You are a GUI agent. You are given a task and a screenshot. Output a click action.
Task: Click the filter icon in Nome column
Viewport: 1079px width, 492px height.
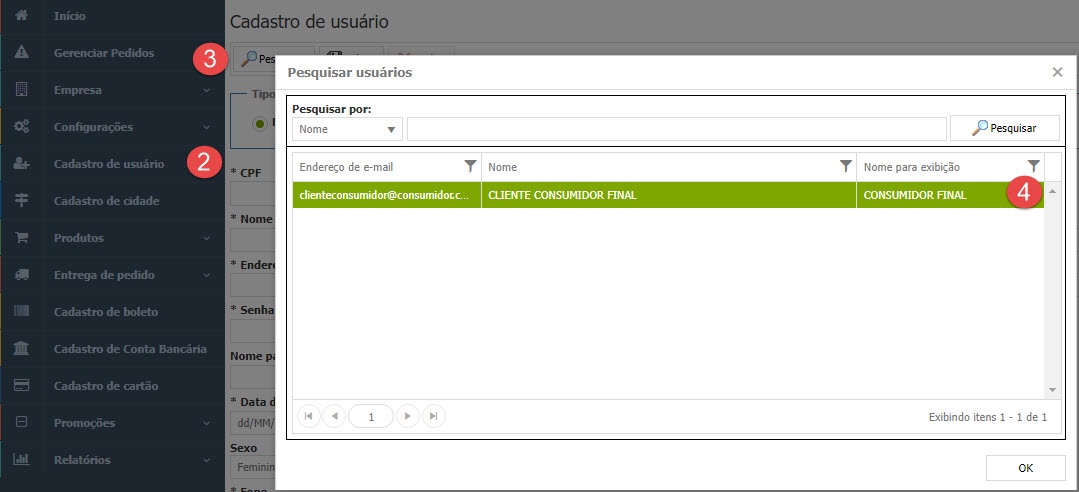point(845,166)
